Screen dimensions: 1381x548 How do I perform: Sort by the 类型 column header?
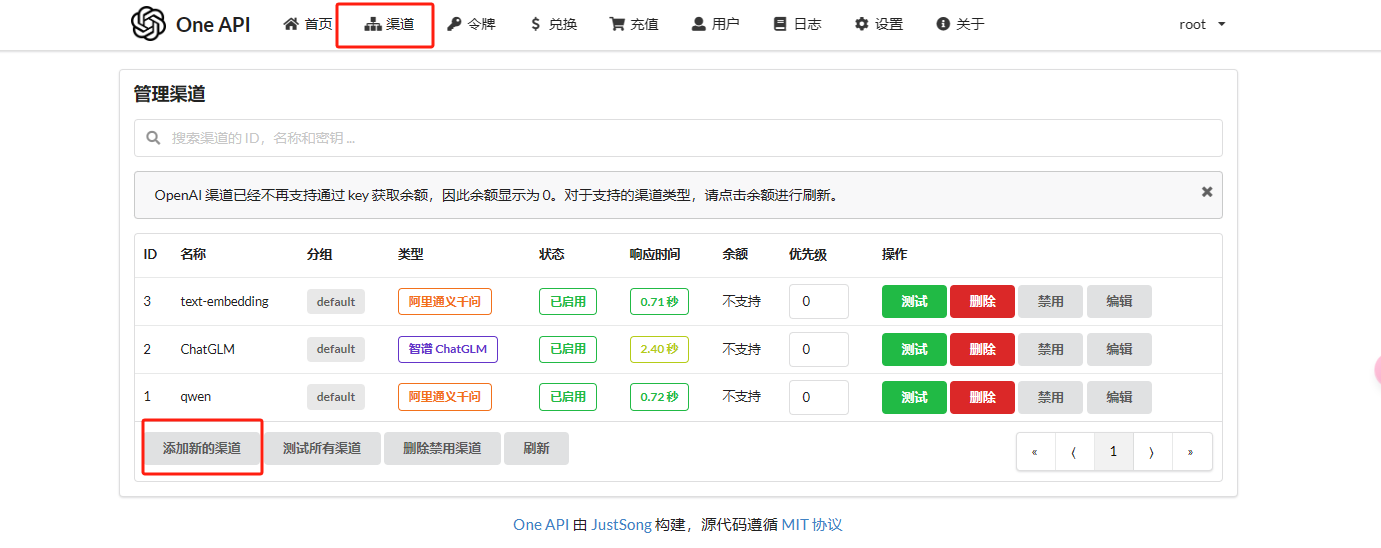pos(411,254)
